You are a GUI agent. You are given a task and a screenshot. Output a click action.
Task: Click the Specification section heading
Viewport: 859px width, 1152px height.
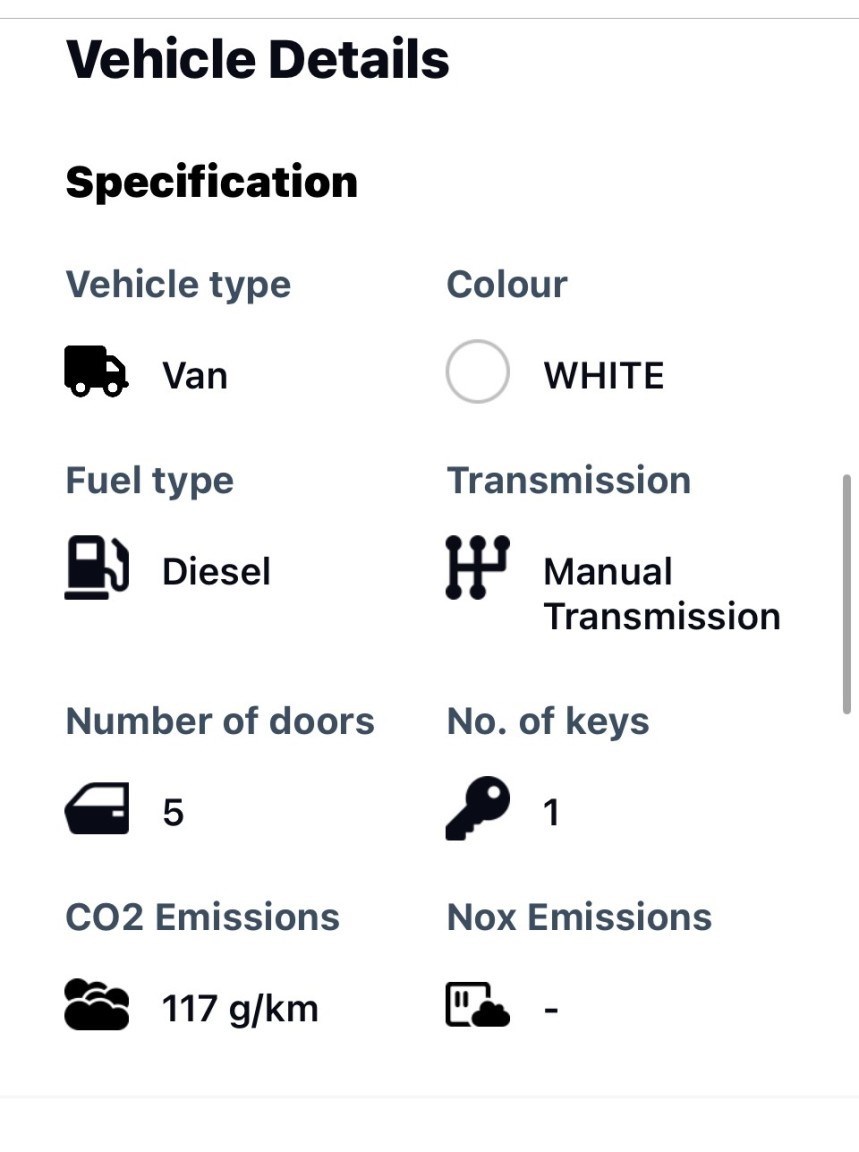(211, 183)
